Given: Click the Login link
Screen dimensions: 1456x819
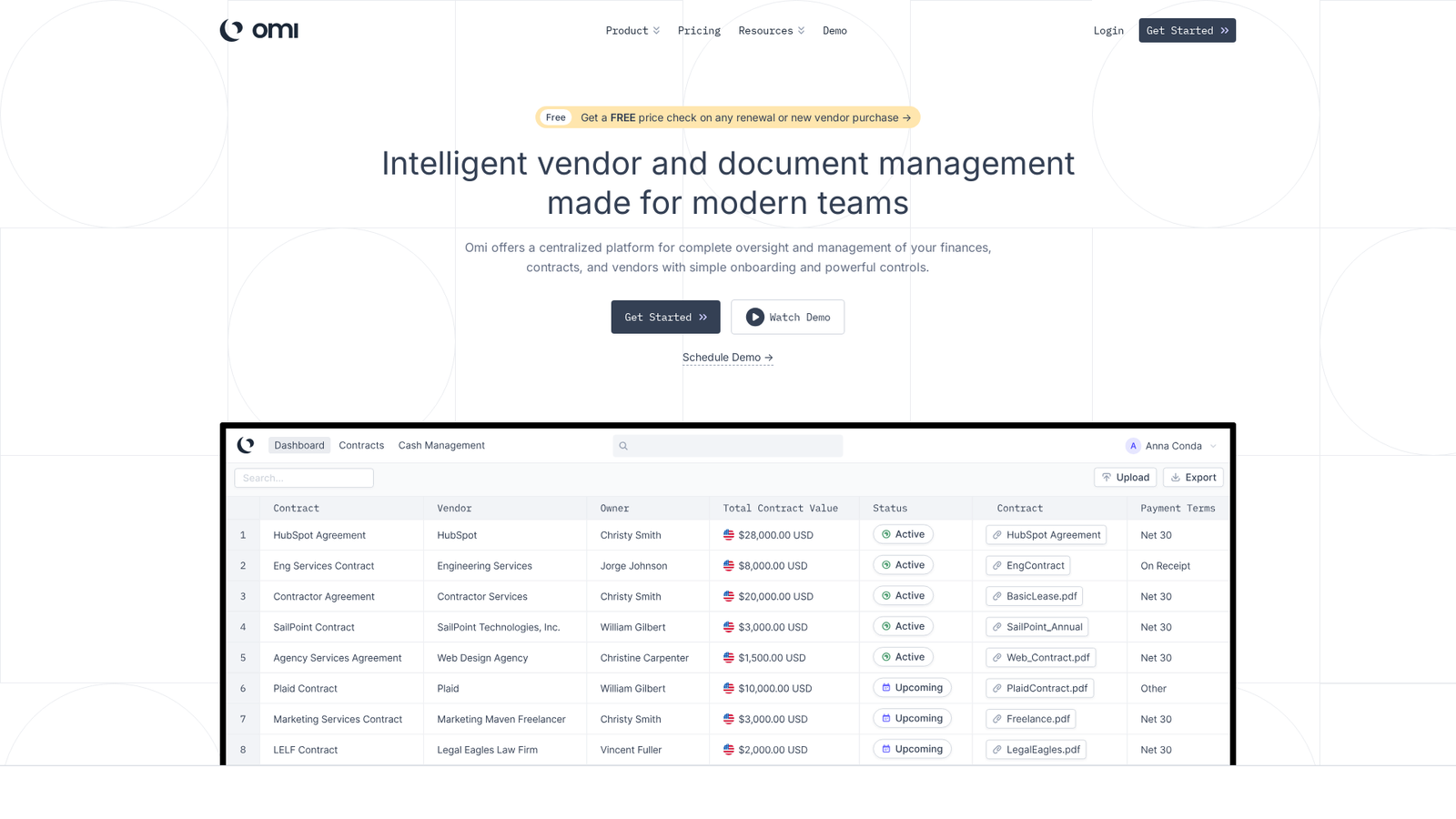Looking at the screenshot, I should 1108,31.
